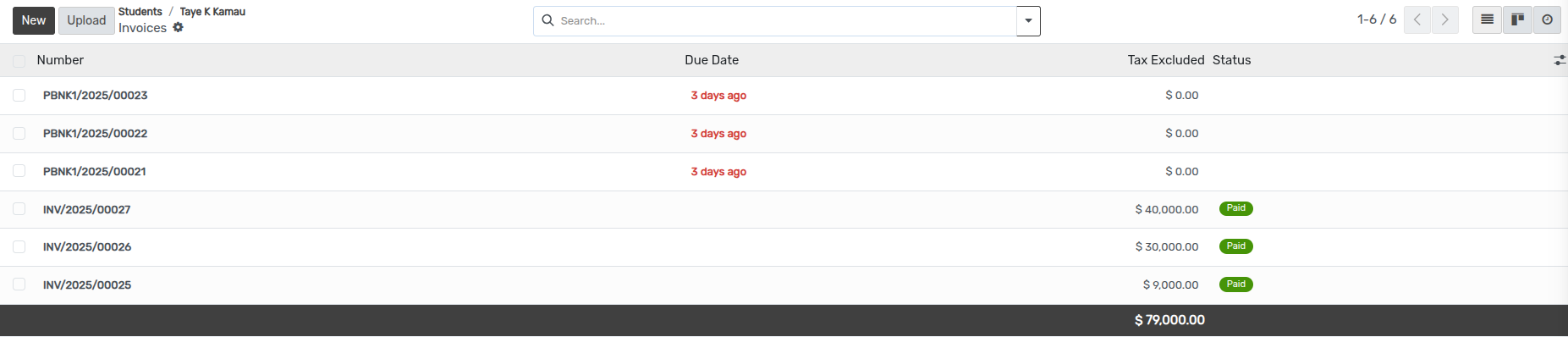This screenshot has width=1568, height=337.
Task: Create a New invoice
Action: coord(34,20)
